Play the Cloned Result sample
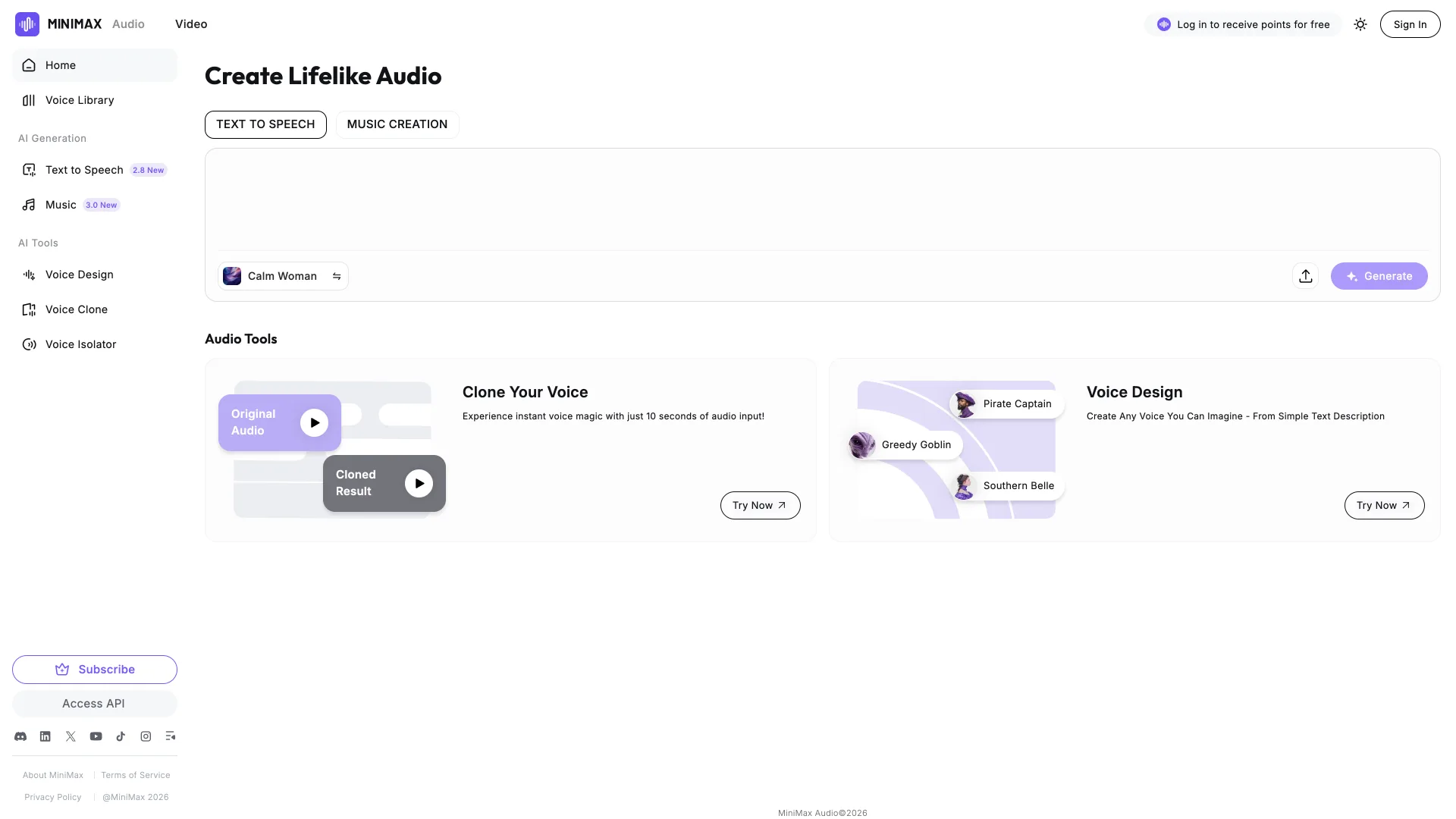Viewport: 1456px width, 819px height. (419, 483)
